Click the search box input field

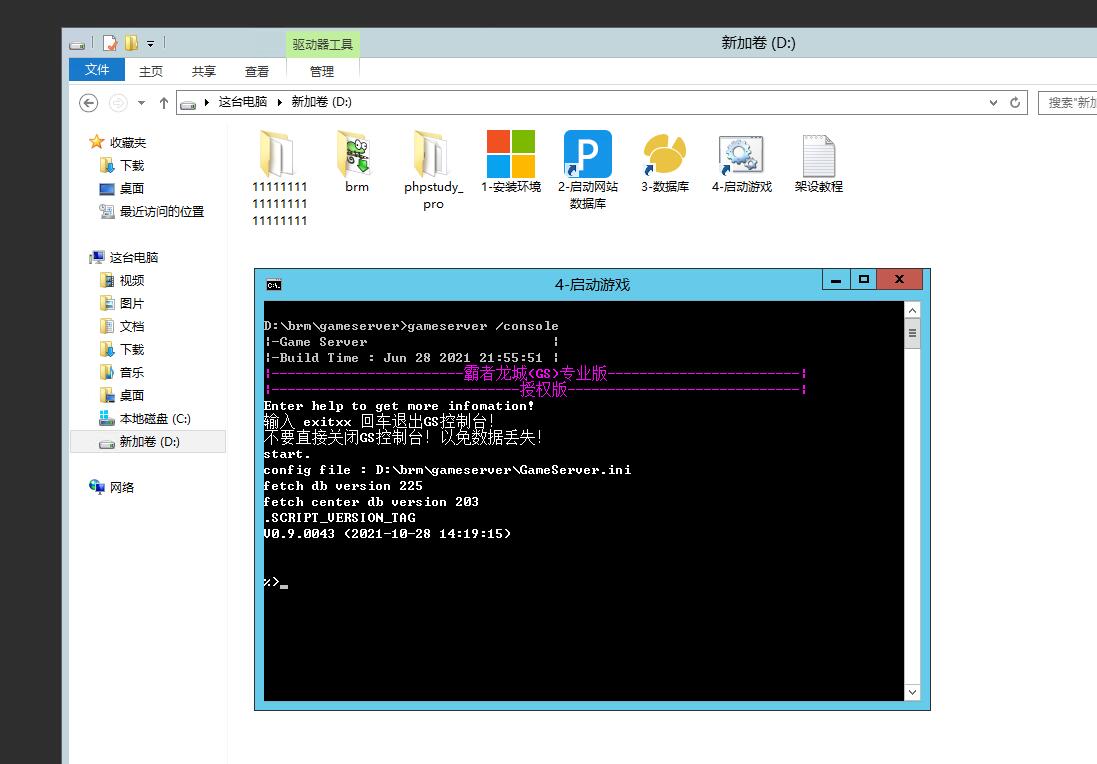[1070, 102]
